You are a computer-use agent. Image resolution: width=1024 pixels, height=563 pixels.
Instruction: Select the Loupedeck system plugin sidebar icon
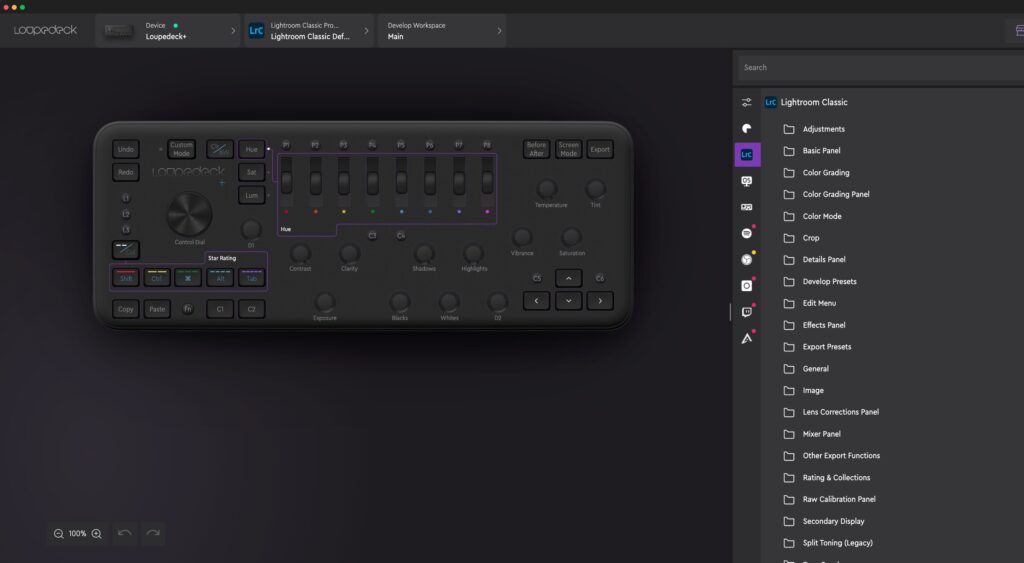(746, 129)
